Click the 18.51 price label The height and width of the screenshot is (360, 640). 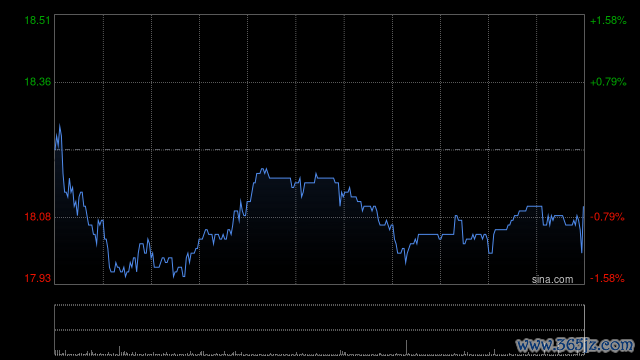tap(38, 20)
